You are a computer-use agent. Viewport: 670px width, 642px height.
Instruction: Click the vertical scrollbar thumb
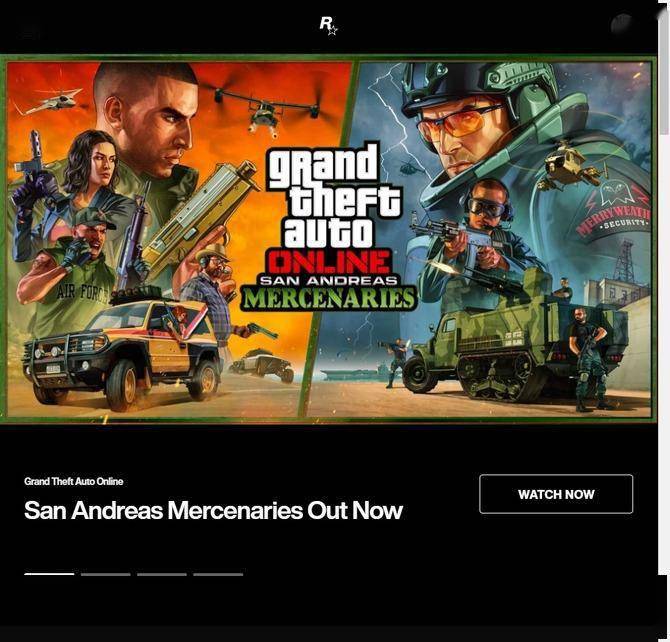point(664,73)
